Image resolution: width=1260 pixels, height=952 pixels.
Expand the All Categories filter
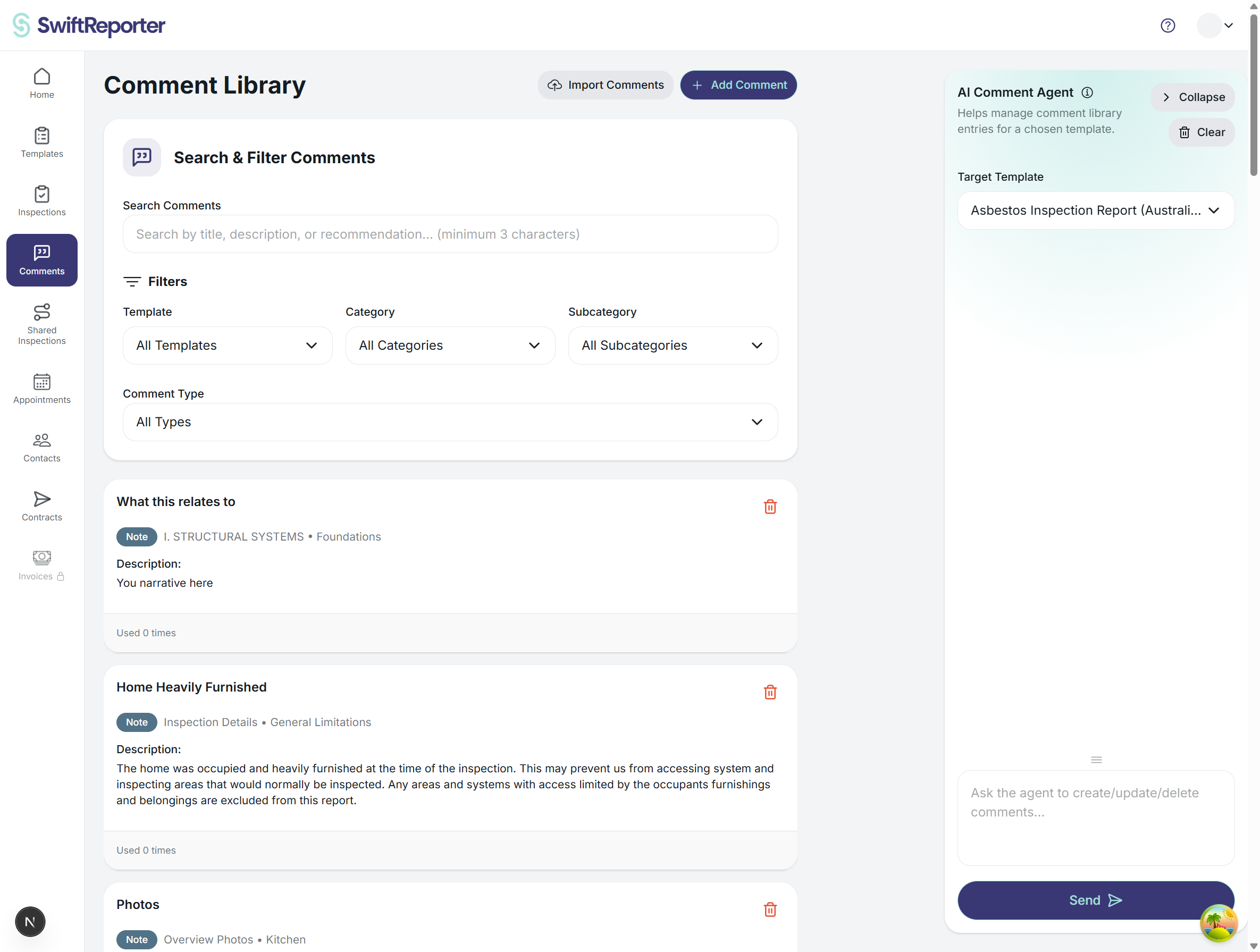(x=449, y=345)
